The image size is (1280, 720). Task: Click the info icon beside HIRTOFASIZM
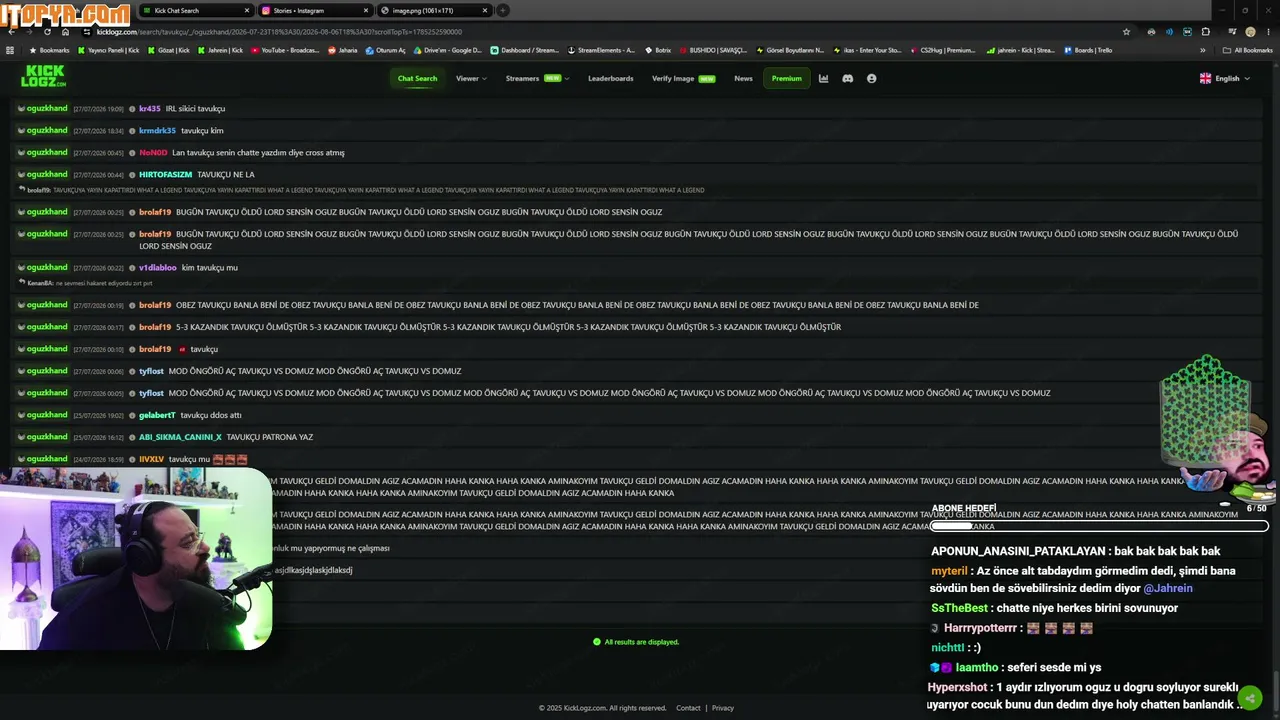132,175
